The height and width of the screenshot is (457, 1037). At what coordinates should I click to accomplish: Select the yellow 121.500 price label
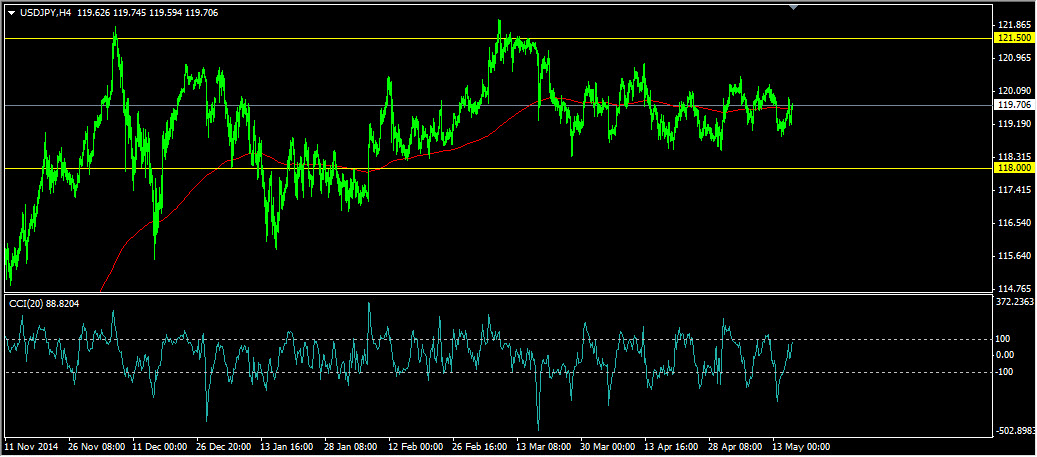(1015, 39)
